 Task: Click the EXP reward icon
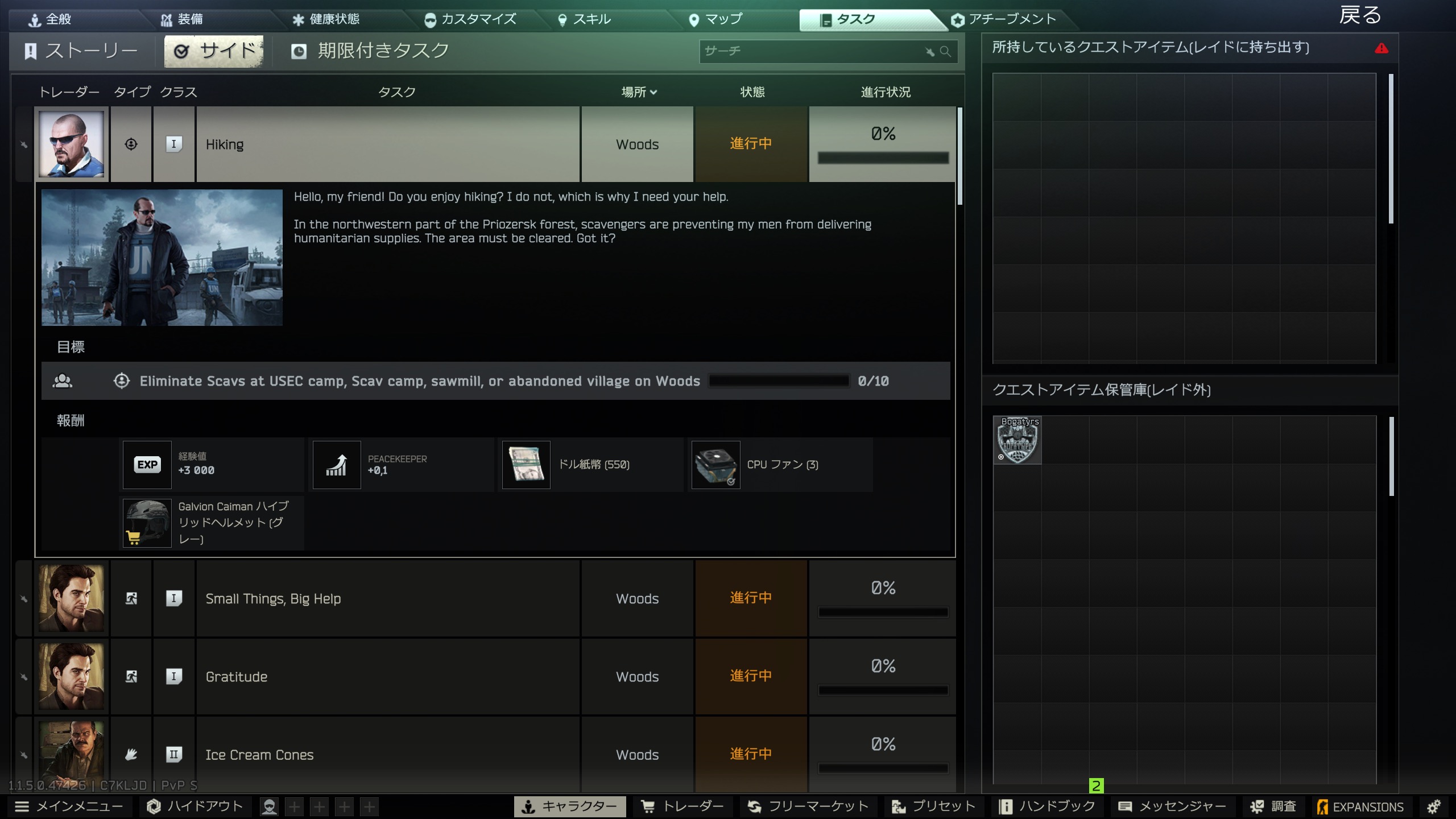tap(147, 465)
